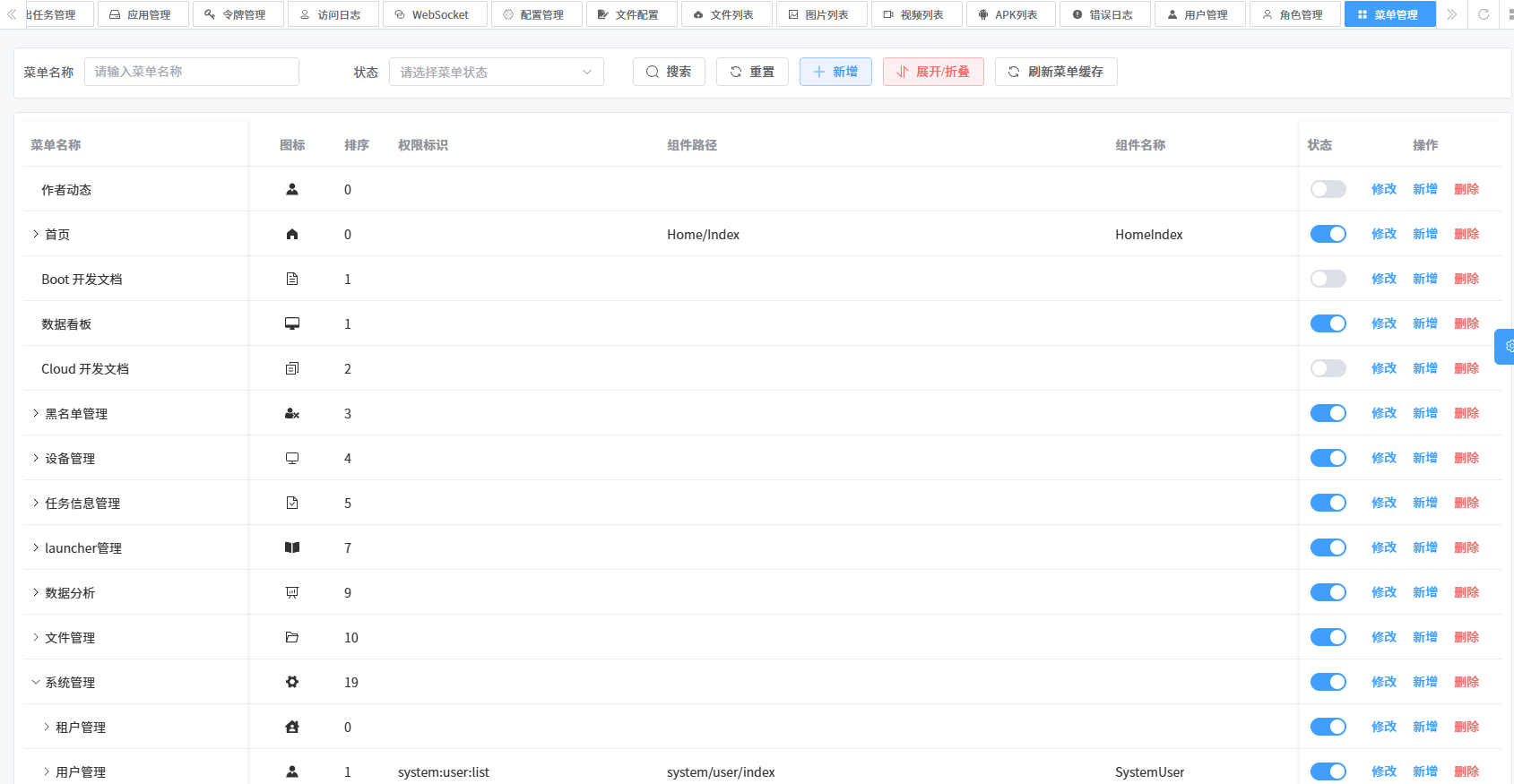This screenshot has height=784, width=1514.
Task: Expand the 数据分析 tree row
Action: 36,592
